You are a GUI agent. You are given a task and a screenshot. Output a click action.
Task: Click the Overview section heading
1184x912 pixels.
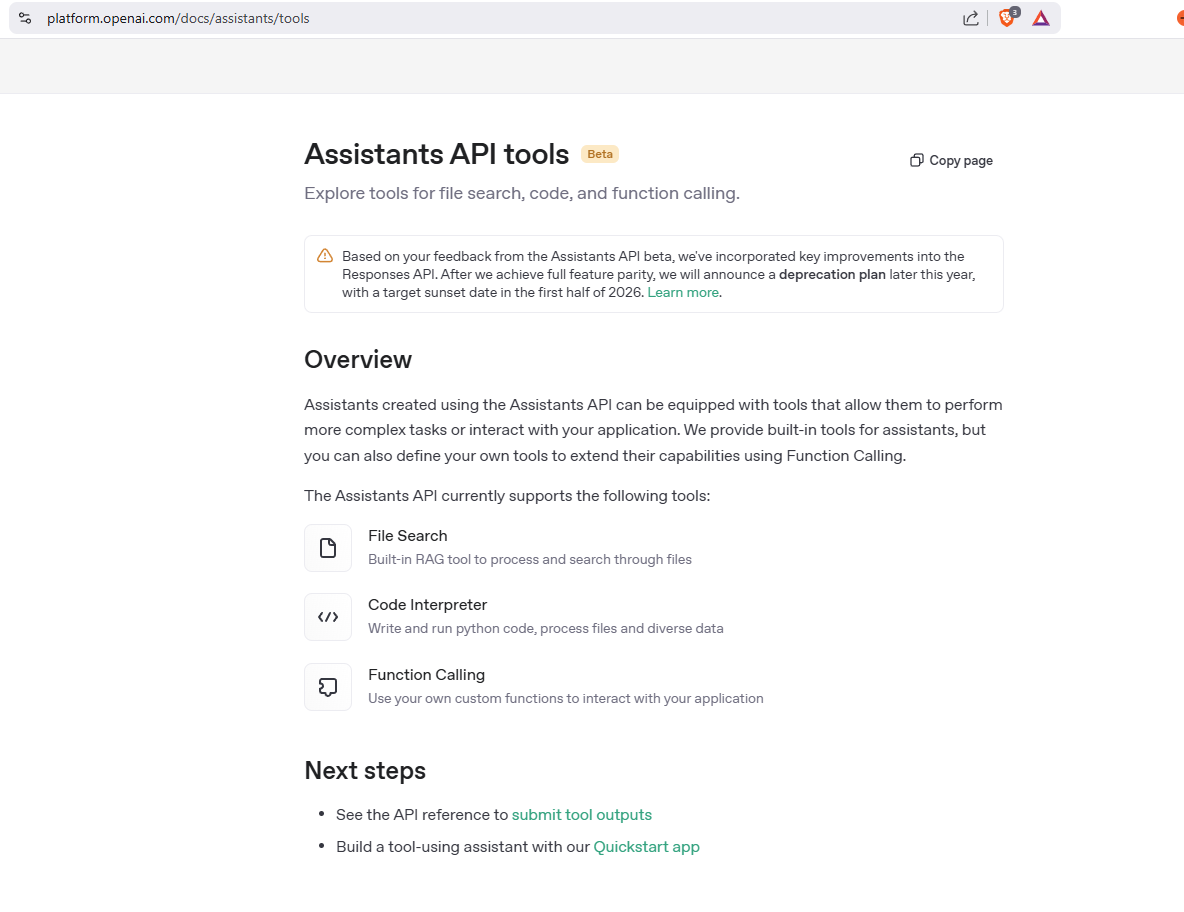[358, 359]
